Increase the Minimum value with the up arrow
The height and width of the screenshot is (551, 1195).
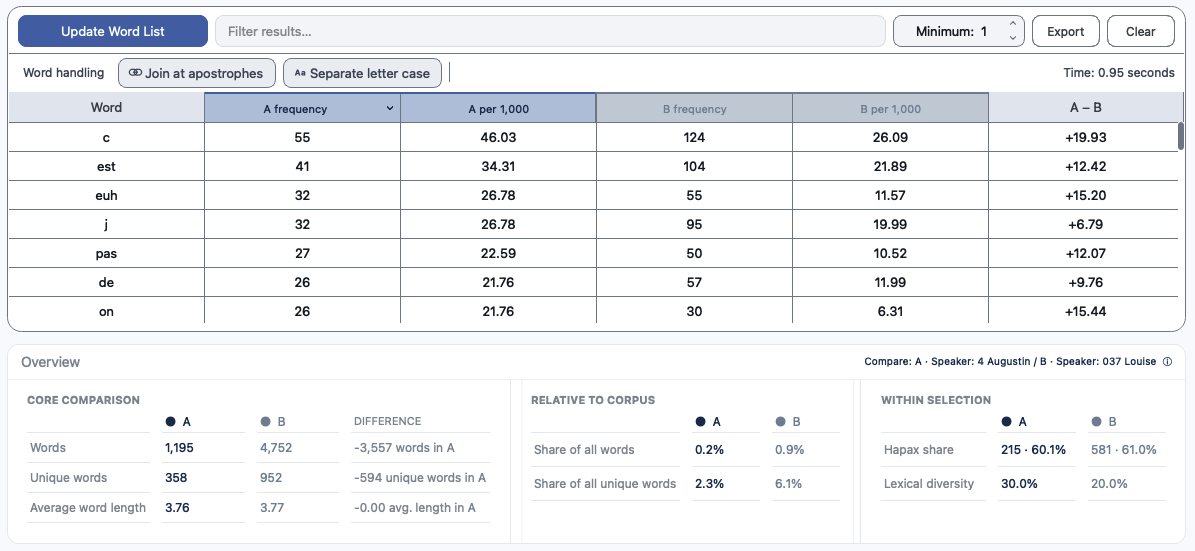[1012, 24]
